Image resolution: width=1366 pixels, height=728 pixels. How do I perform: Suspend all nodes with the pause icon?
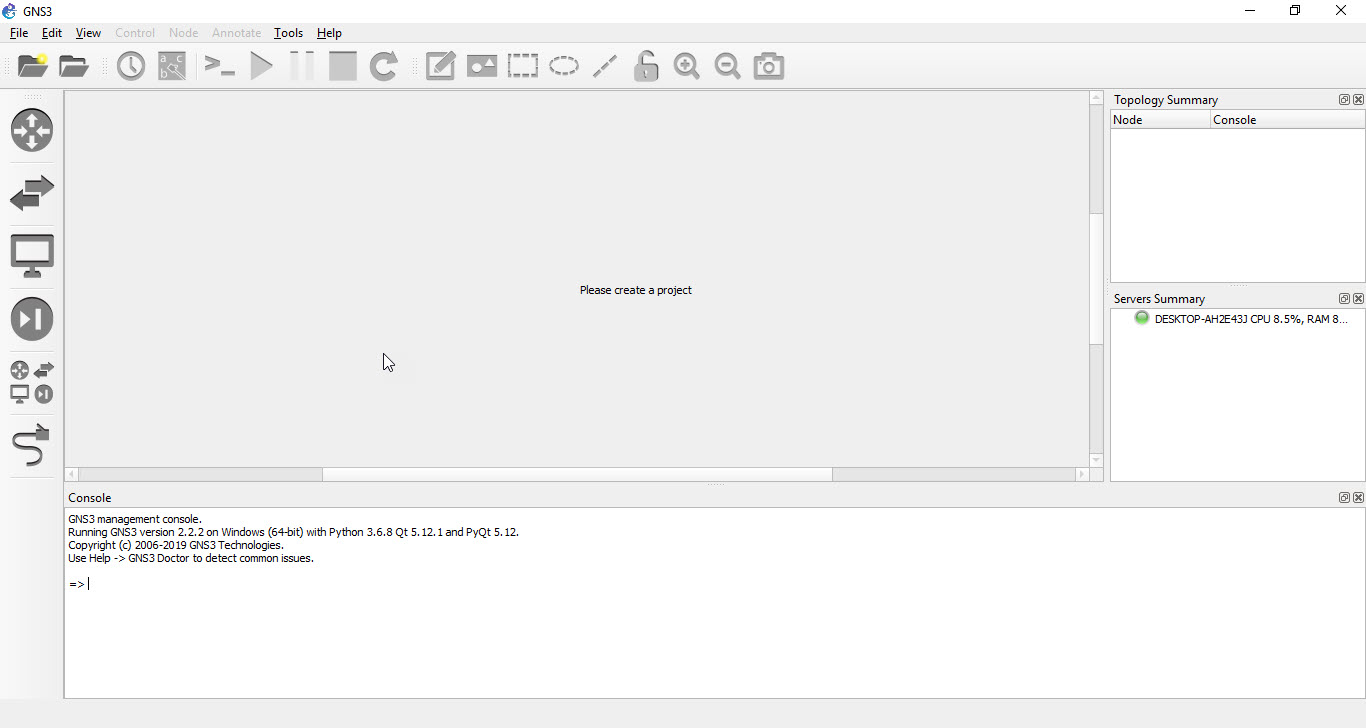pyautogui.click(x=301, y=66)
